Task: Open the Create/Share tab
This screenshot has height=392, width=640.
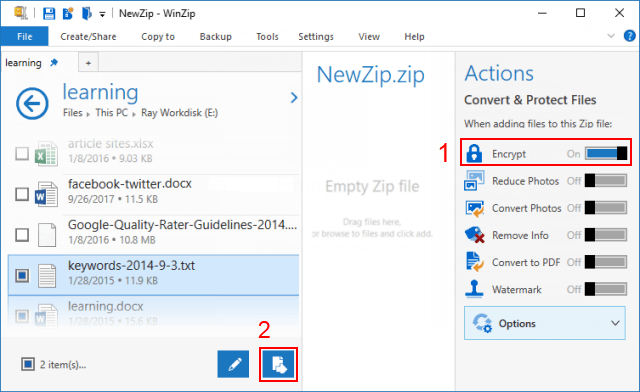Action: click(x=88, y=37)
